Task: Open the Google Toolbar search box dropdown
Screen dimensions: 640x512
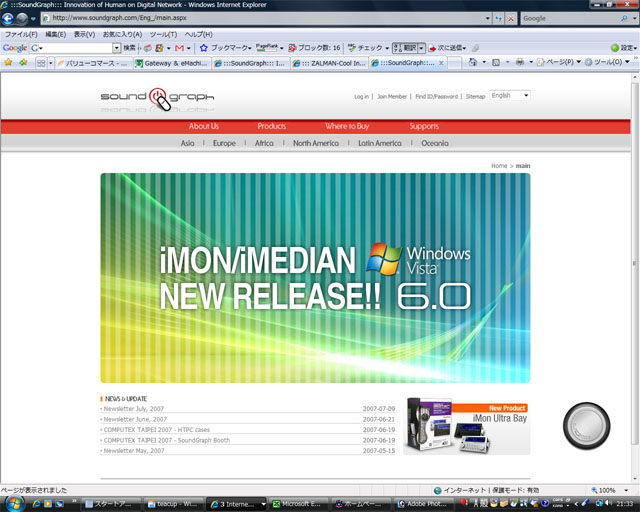Action: coord(117,48)
